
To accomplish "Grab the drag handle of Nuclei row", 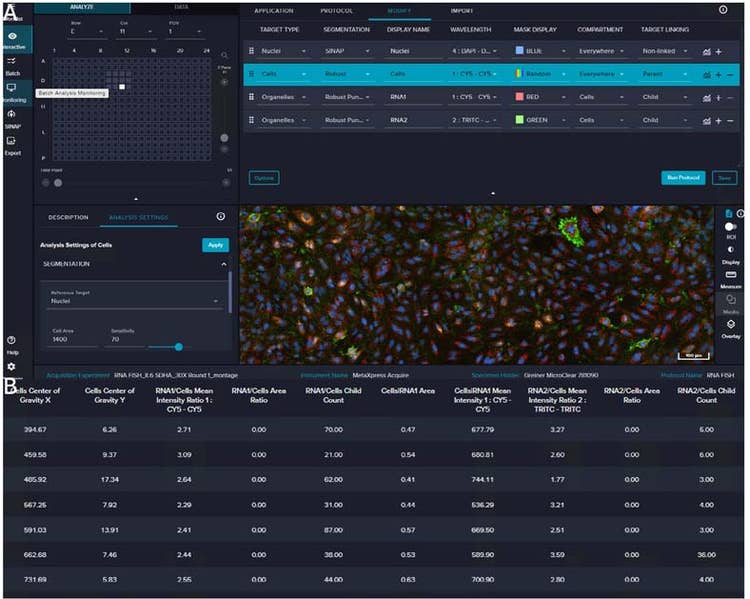I will click(x=252, y=51).
